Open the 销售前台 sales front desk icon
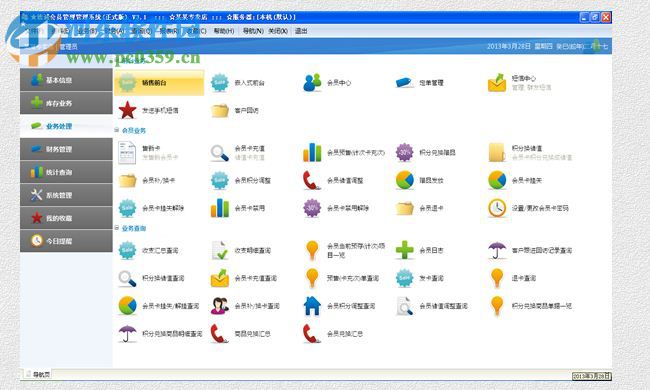 pyautogui.click(x=127, y=83)
